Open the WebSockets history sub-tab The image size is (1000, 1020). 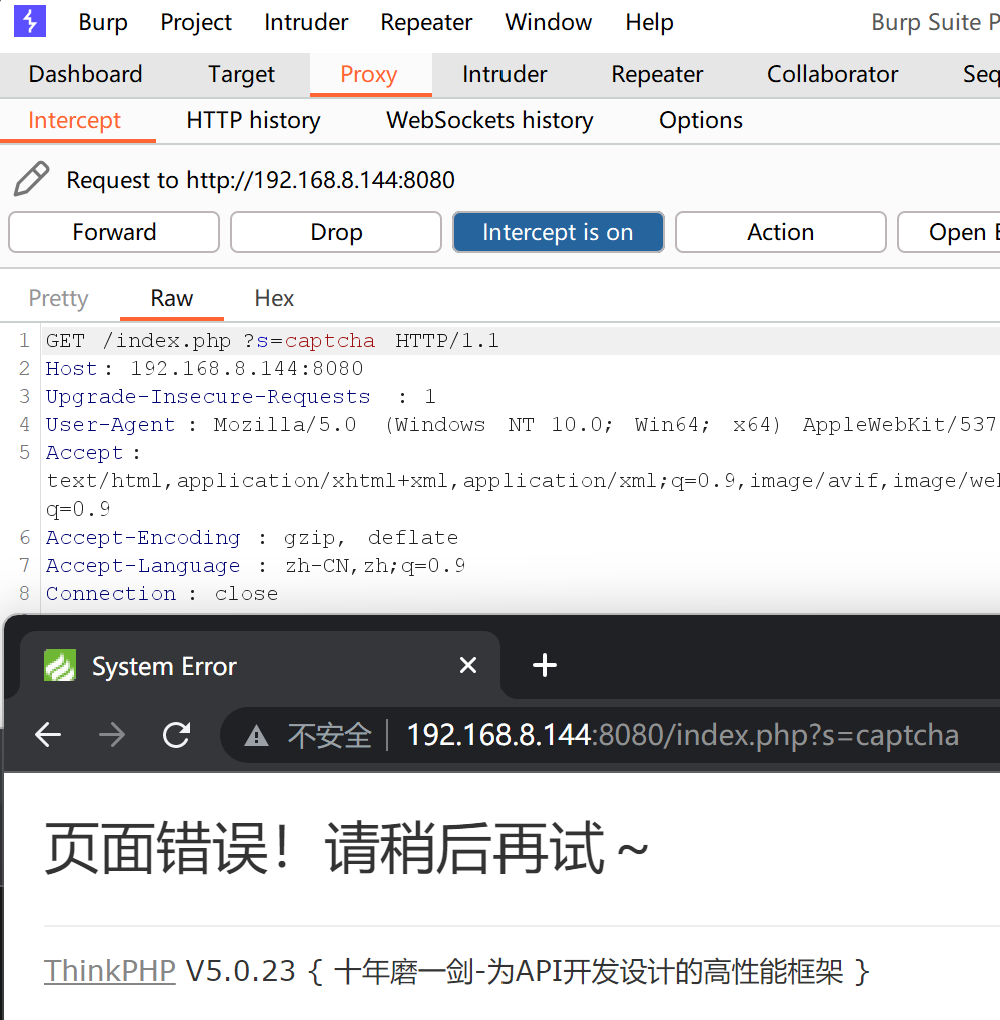click(x=489, y=120)
